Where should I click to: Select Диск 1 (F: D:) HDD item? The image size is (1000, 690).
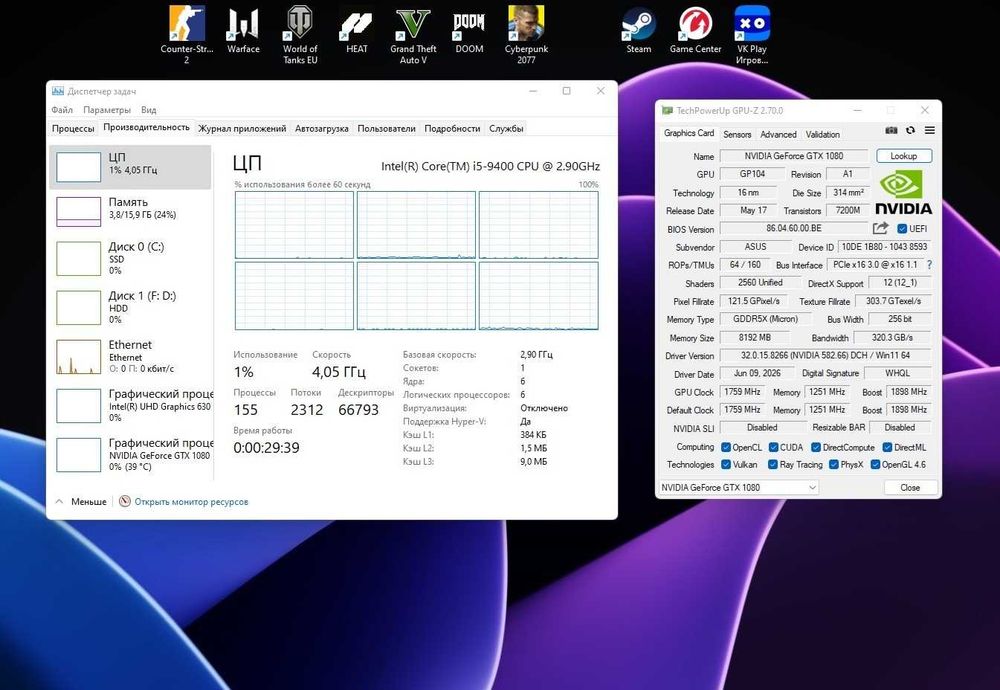[x=130, y=307]
